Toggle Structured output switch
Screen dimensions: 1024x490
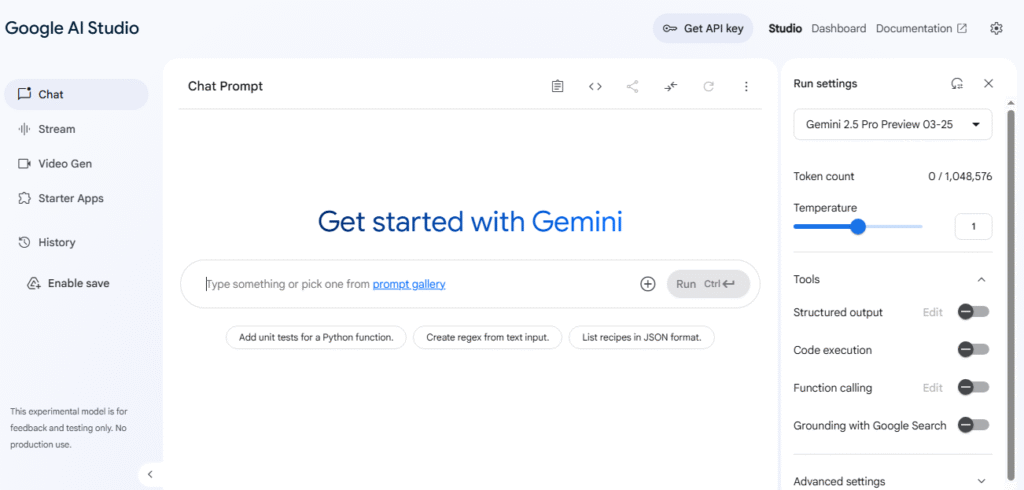973,312
